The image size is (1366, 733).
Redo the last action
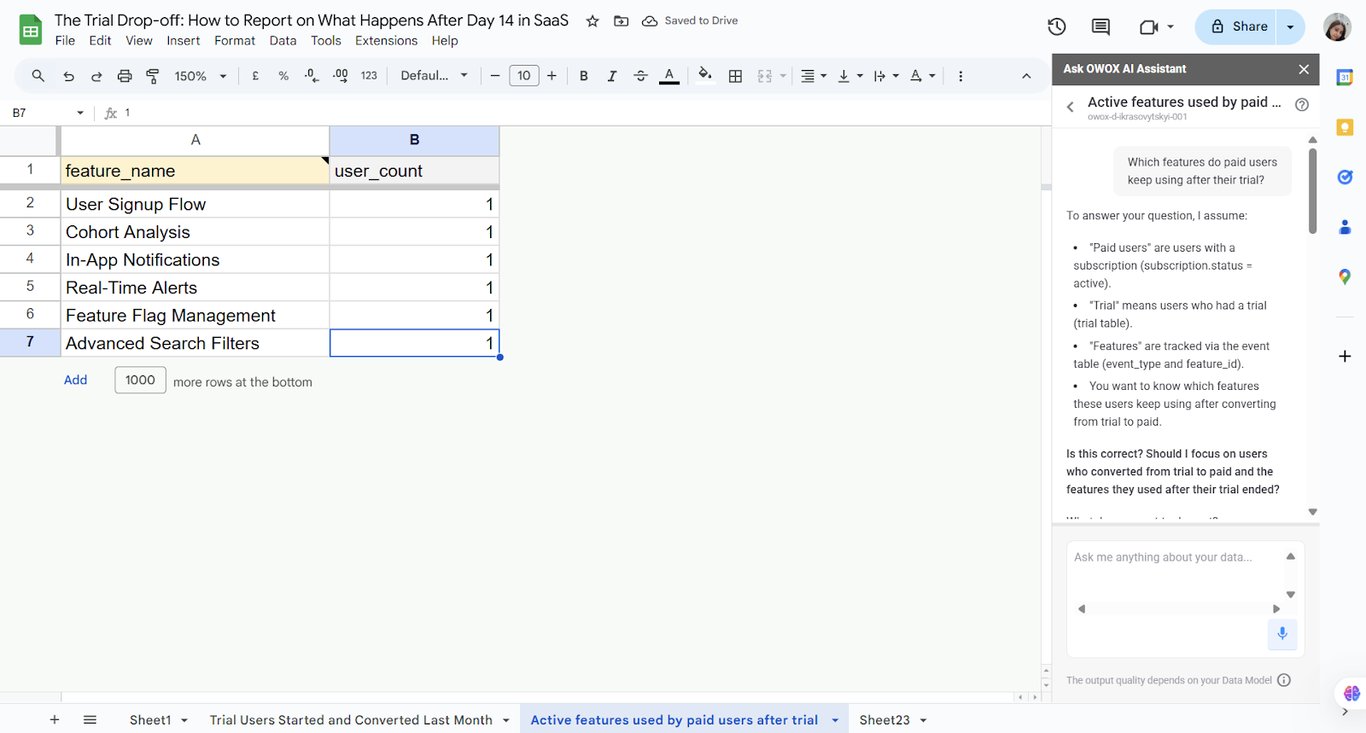[96, 76]
